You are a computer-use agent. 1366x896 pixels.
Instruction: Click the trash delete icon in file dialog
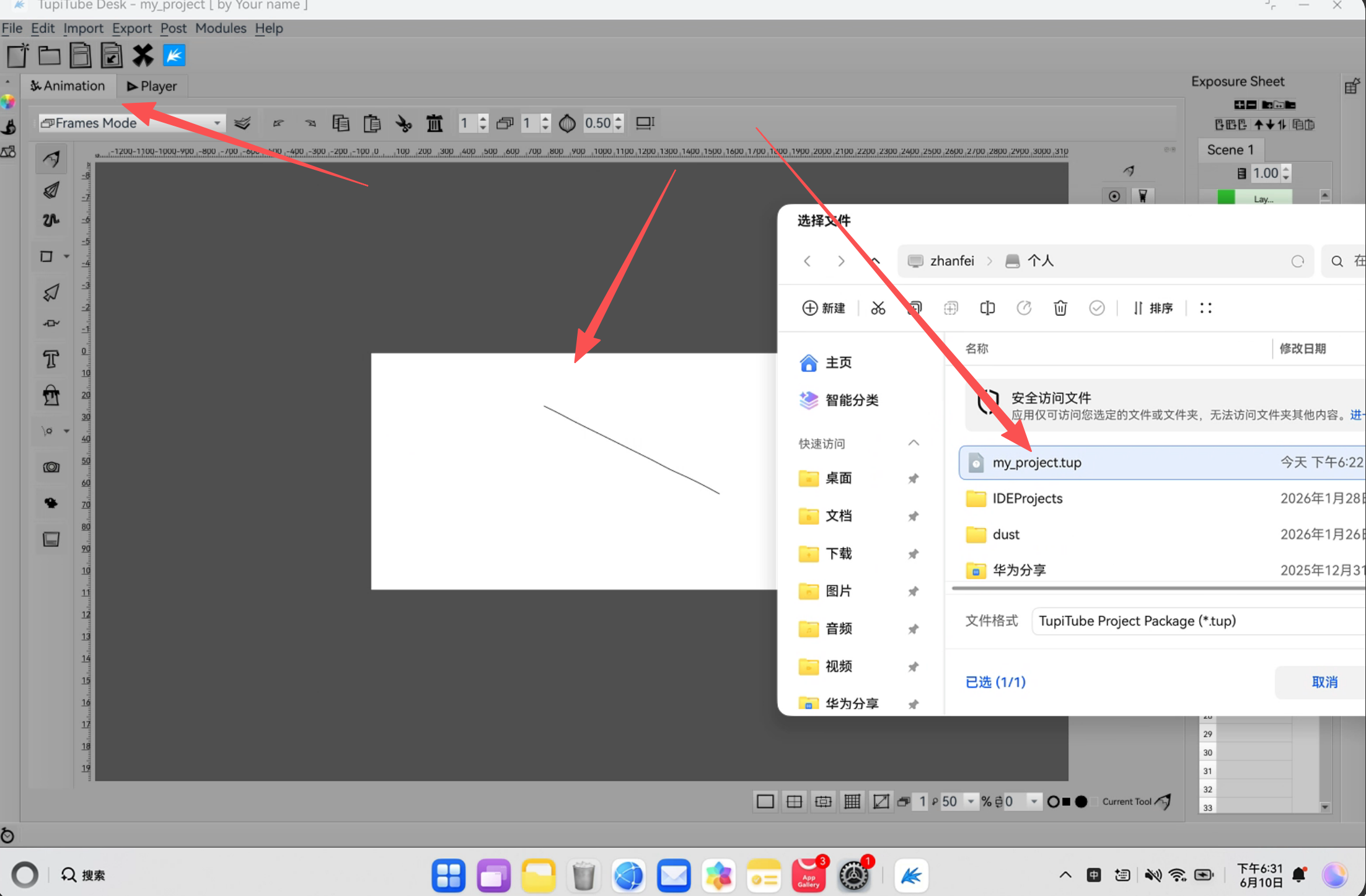click(1060, 308)
